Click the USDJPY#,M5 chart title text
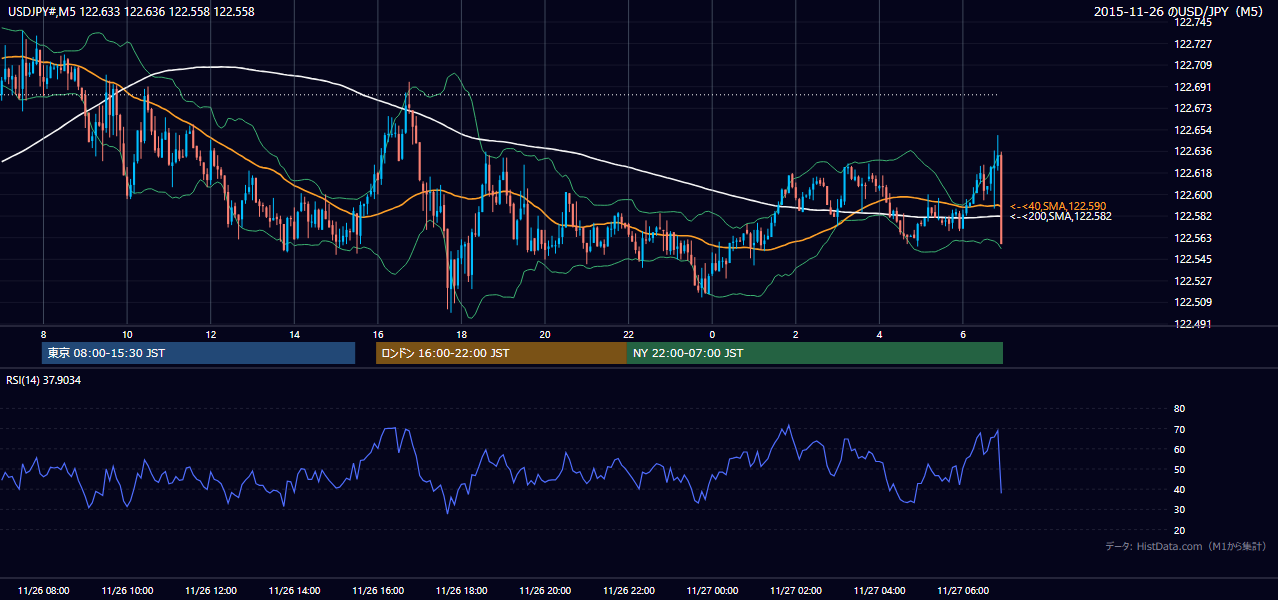The height and width of the screenshot is (600, 1278). pos(131,12)
